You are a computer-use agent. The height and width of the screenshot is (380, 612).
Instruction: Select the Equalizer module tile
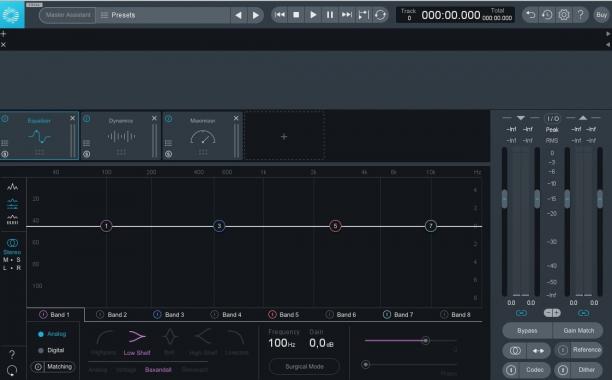[39, 136]
